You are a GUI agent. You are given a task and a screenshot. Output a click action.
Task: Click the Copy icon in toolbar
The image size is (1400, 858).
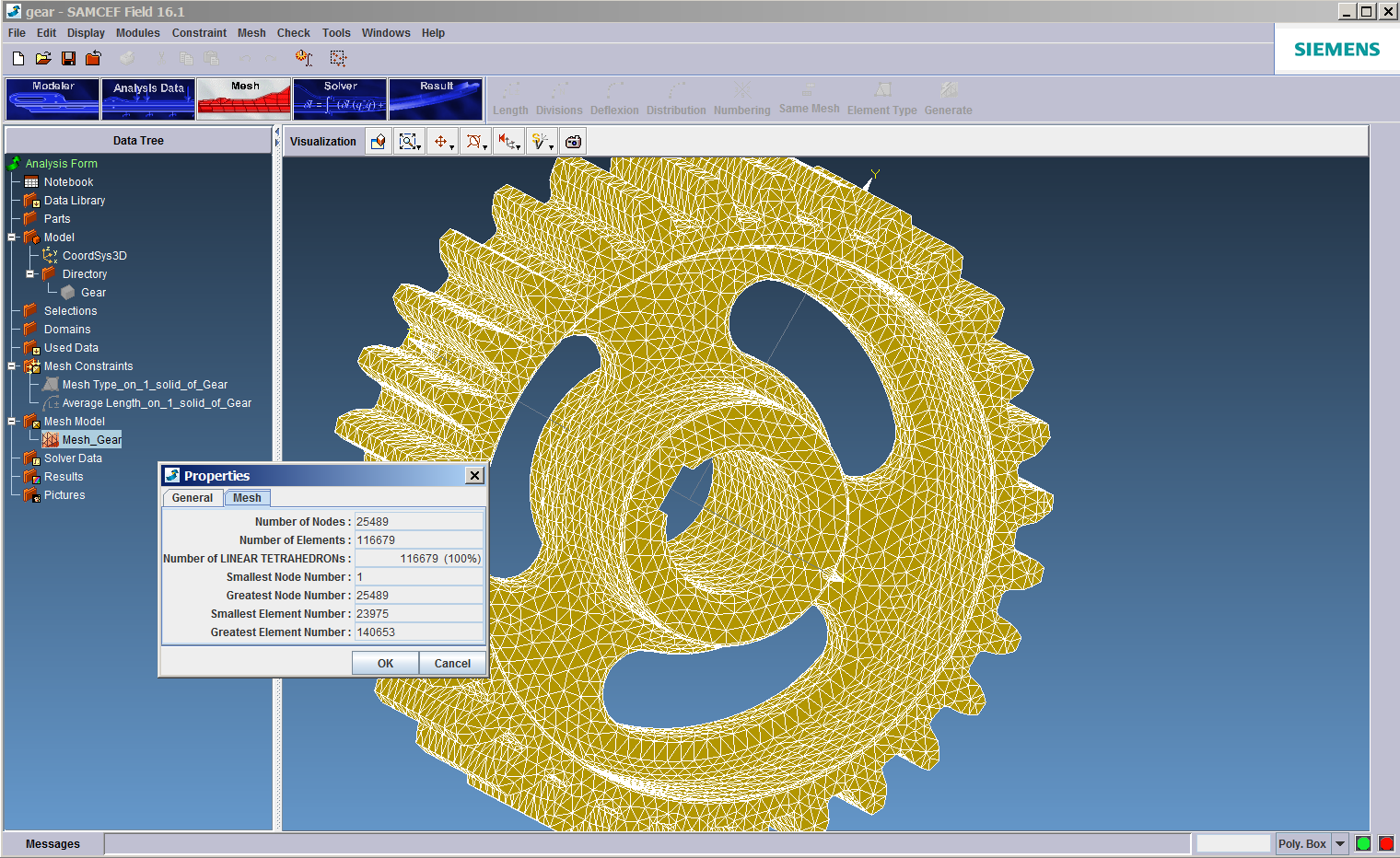[x=186, y=58]
